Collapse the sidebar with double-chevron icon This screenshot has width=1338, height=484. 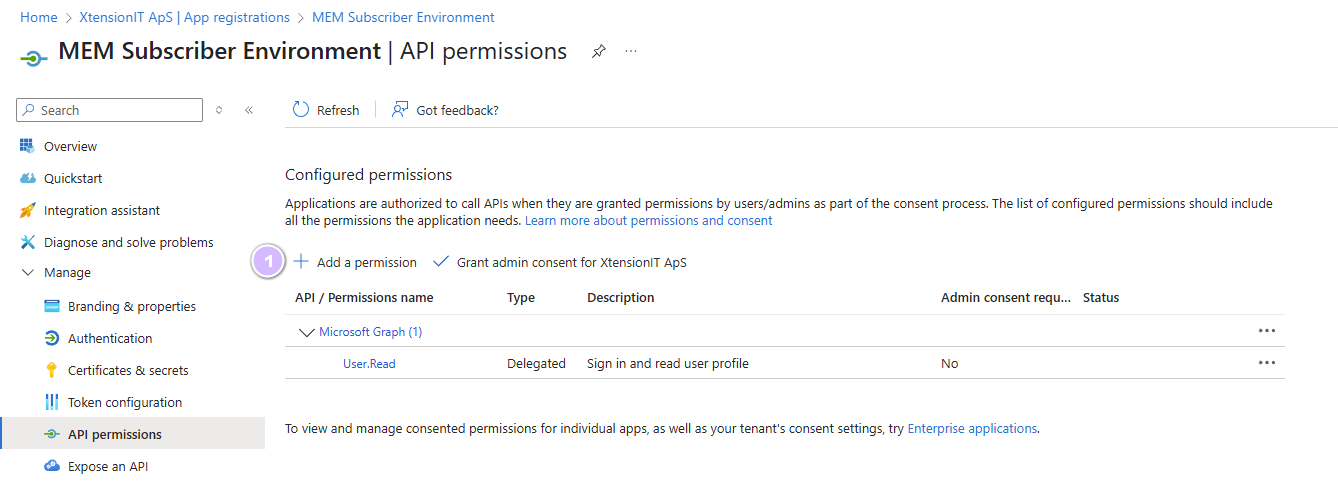[x=249, y=110]
